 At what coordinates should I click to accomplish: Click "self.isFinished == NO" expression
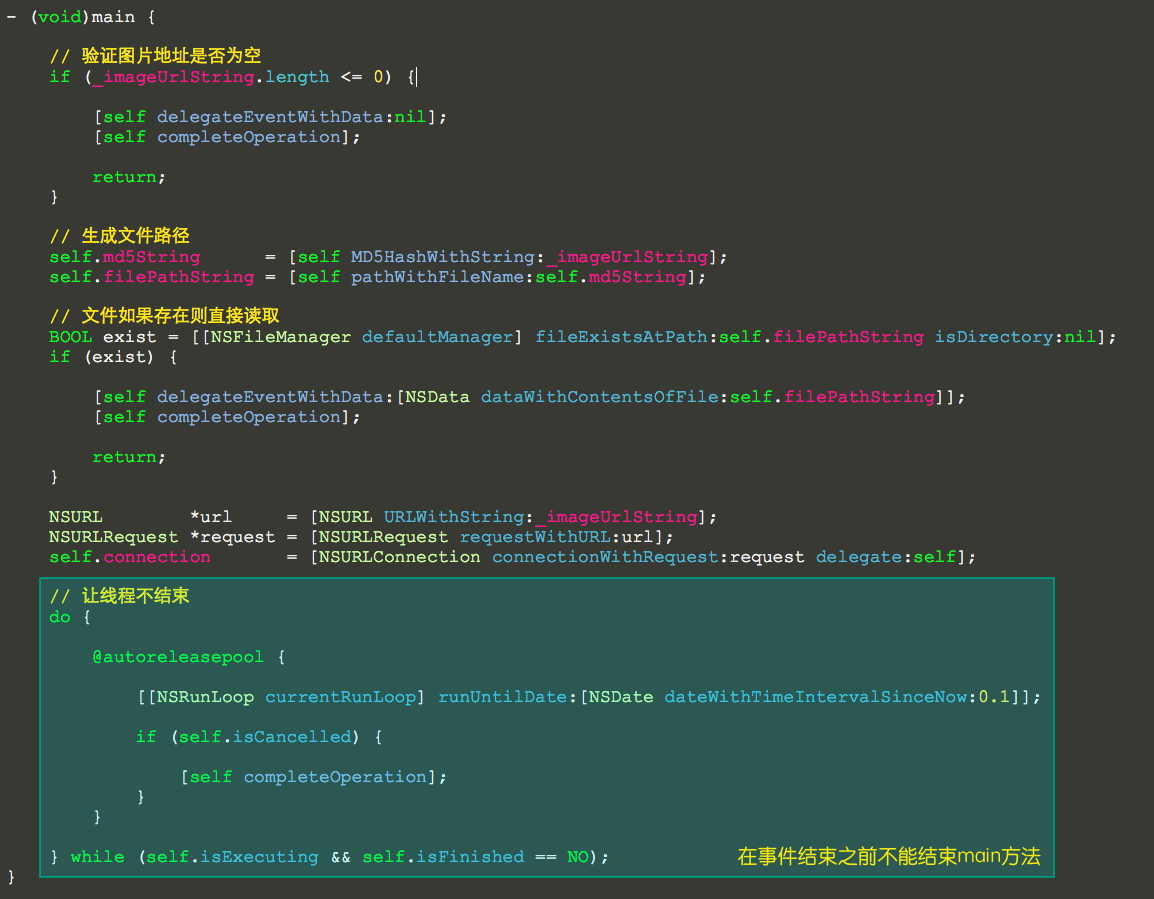point(475,857)
